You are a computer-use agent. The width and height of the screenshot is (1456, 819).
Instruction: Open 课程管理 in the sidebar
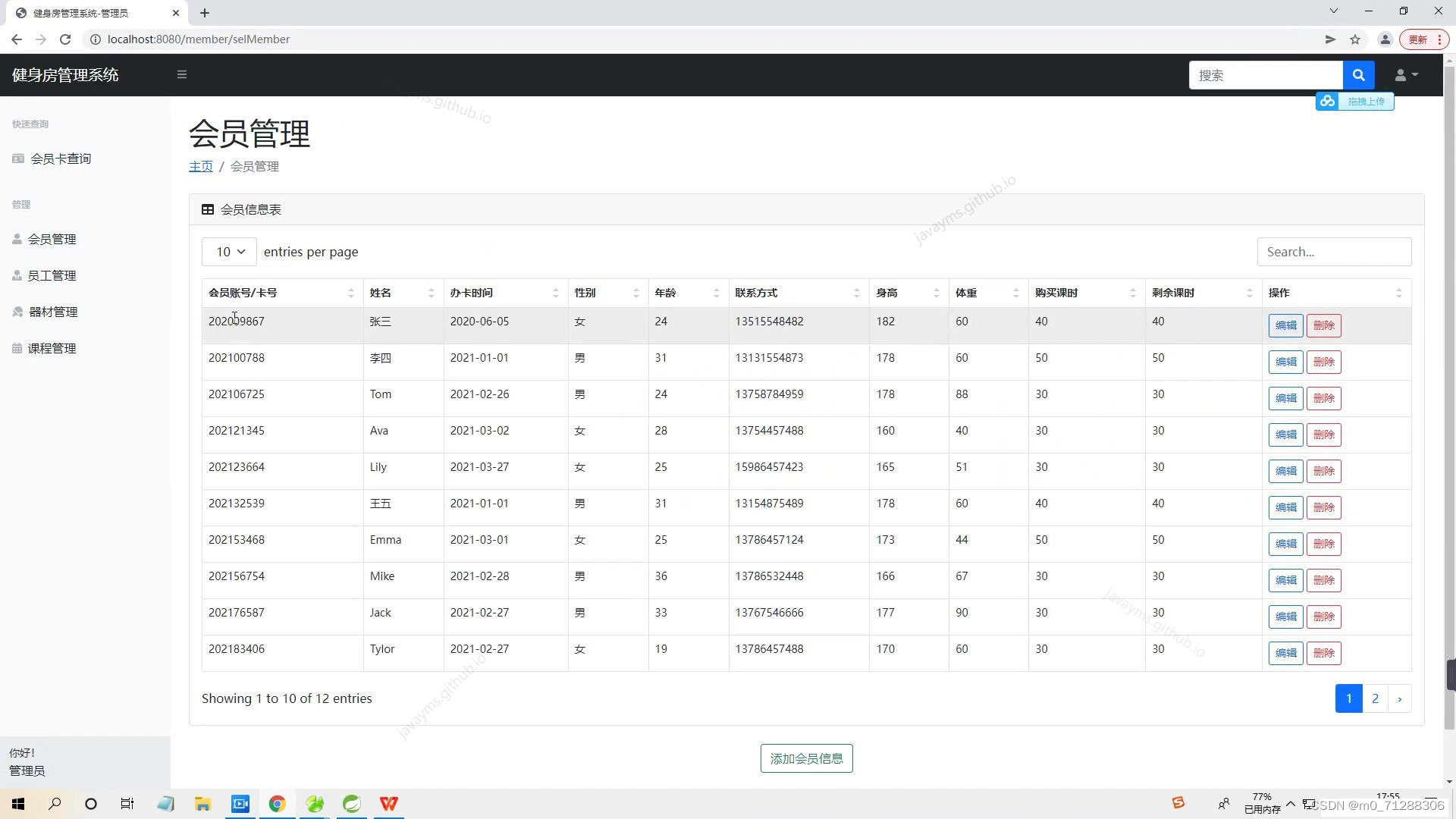[x=44, y=348]
